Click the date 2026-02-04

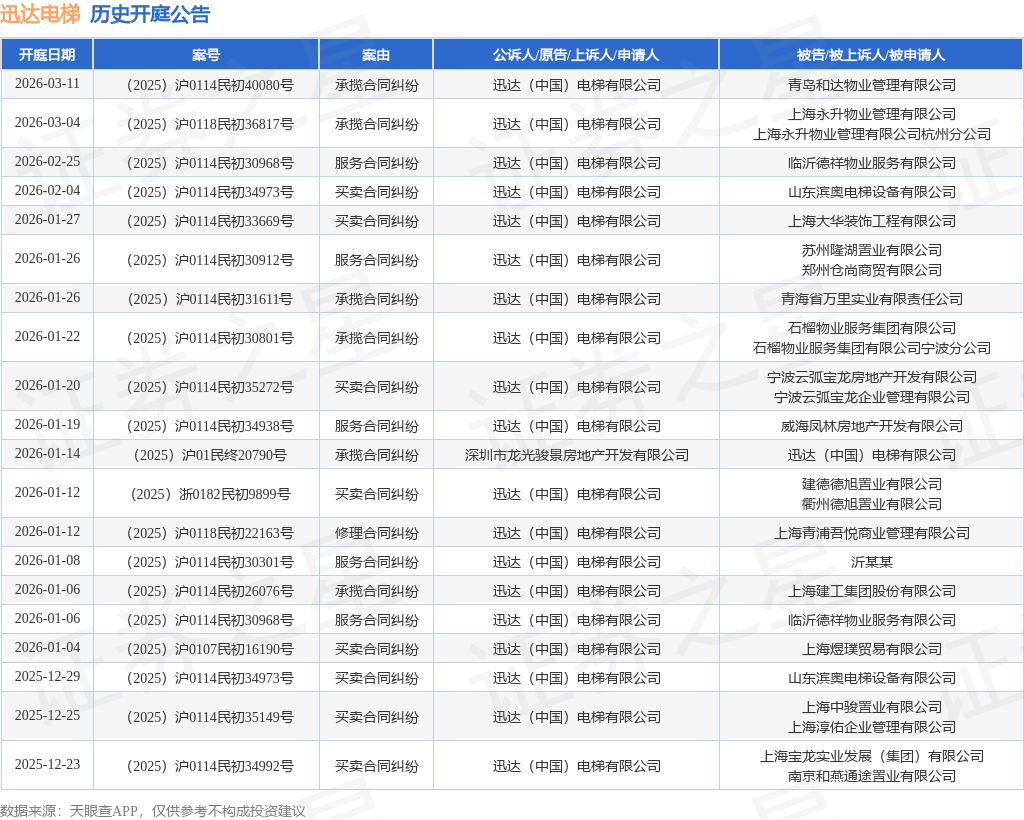coord(47,191)
